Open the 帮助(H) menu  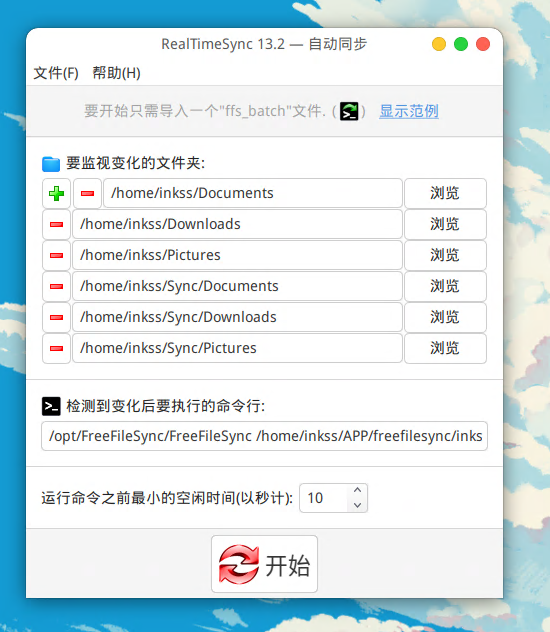(x=116, y=73)
